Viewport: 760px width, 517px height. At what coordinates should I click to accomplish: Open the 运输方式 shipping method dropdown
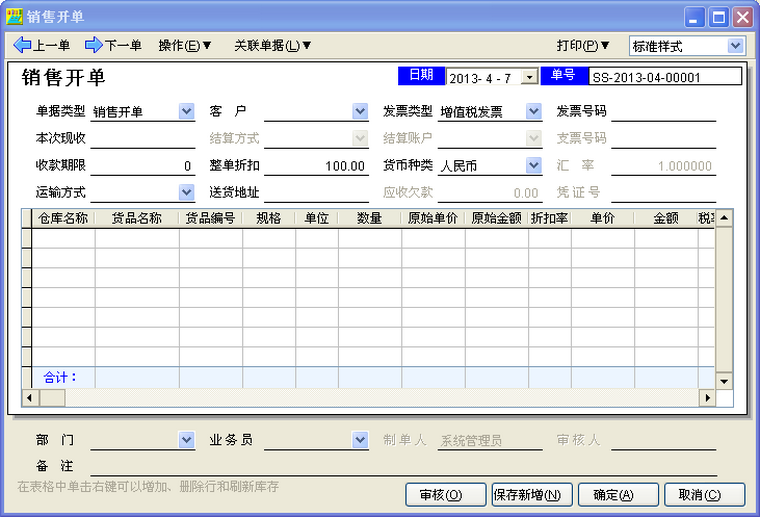186,192
